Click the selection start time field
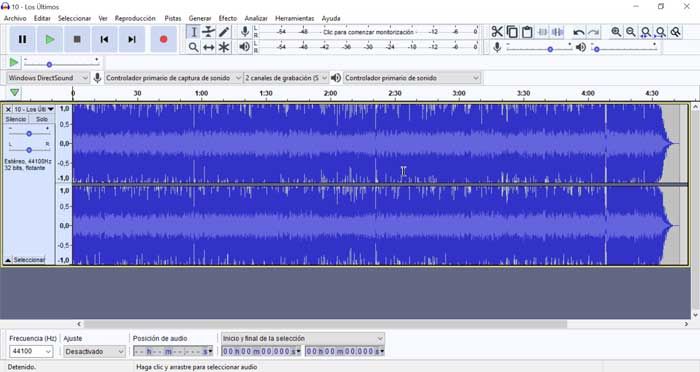 [261, 351]
